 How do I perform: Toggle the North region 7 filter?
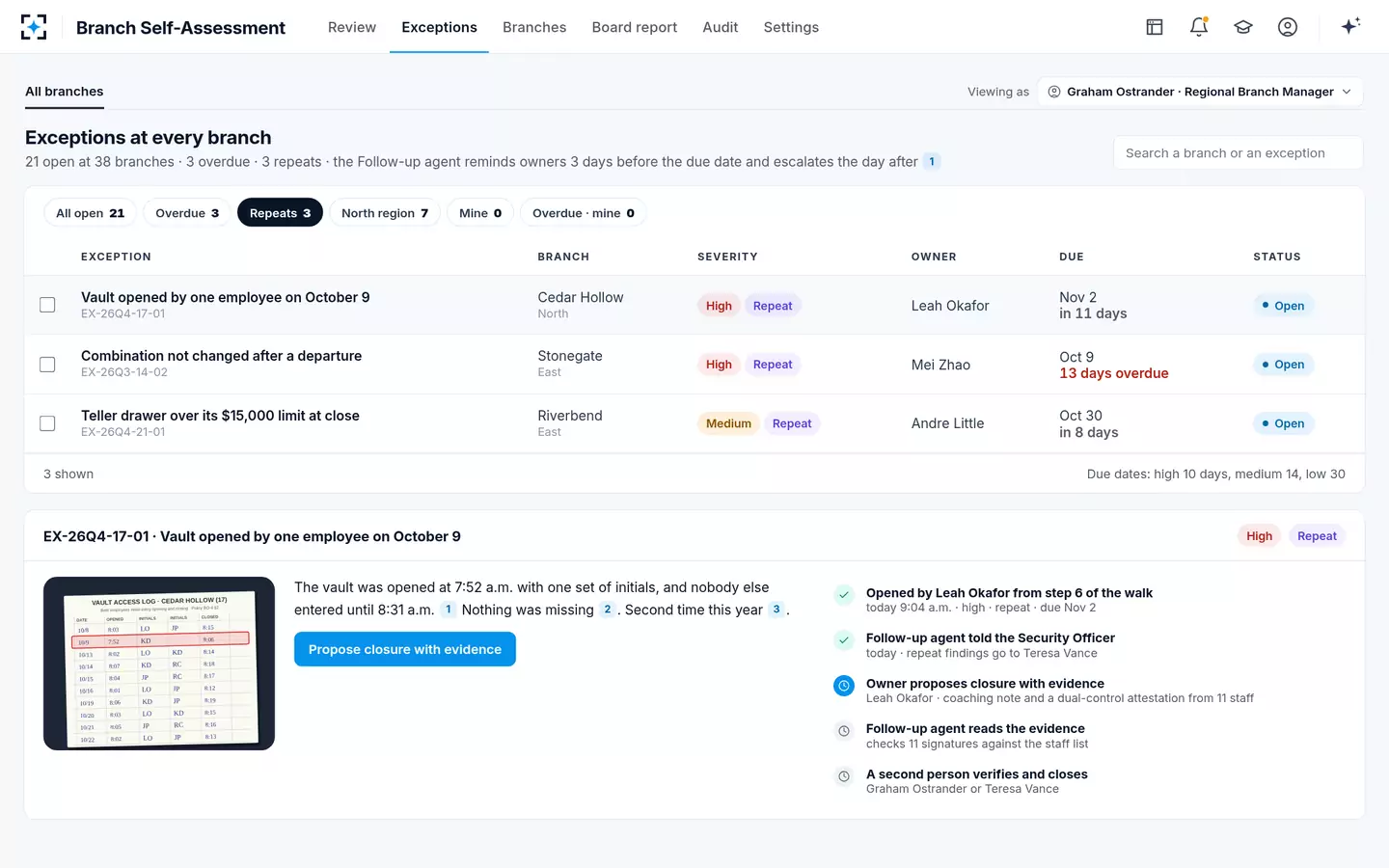(385, 213)
